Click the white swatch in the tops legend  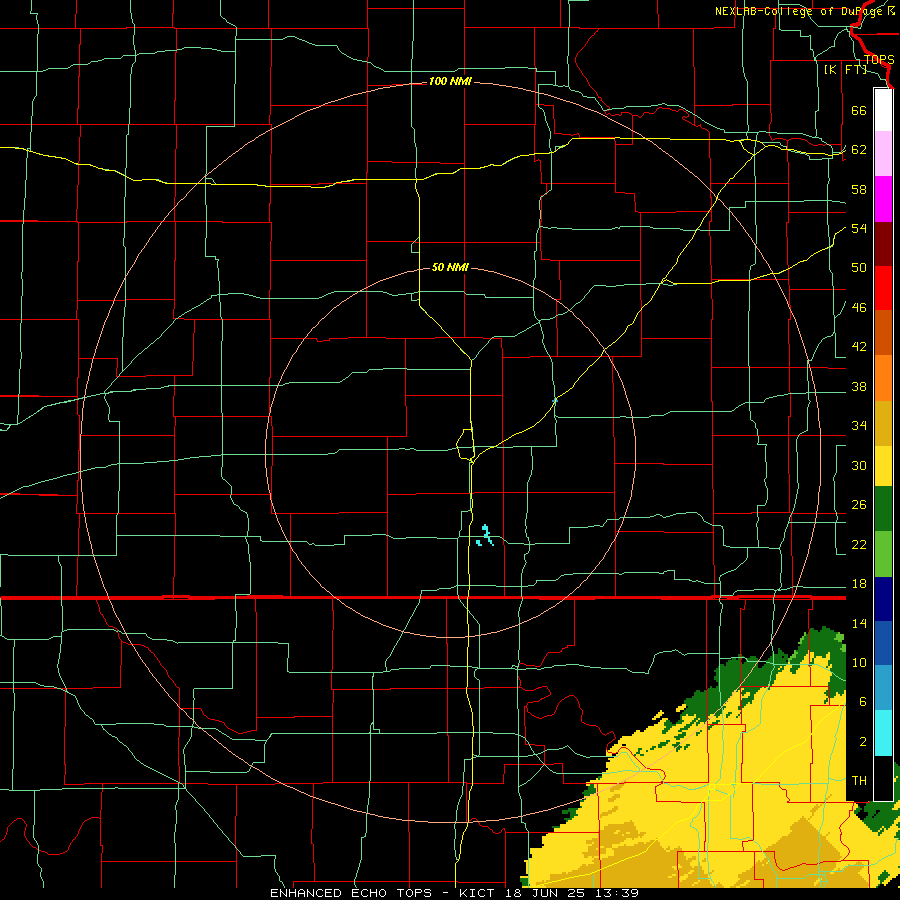click(883, 110)
